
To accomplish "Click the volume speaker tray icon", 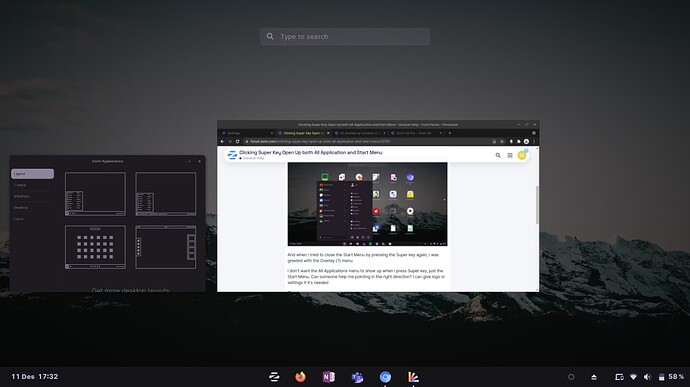I will 647,377.
